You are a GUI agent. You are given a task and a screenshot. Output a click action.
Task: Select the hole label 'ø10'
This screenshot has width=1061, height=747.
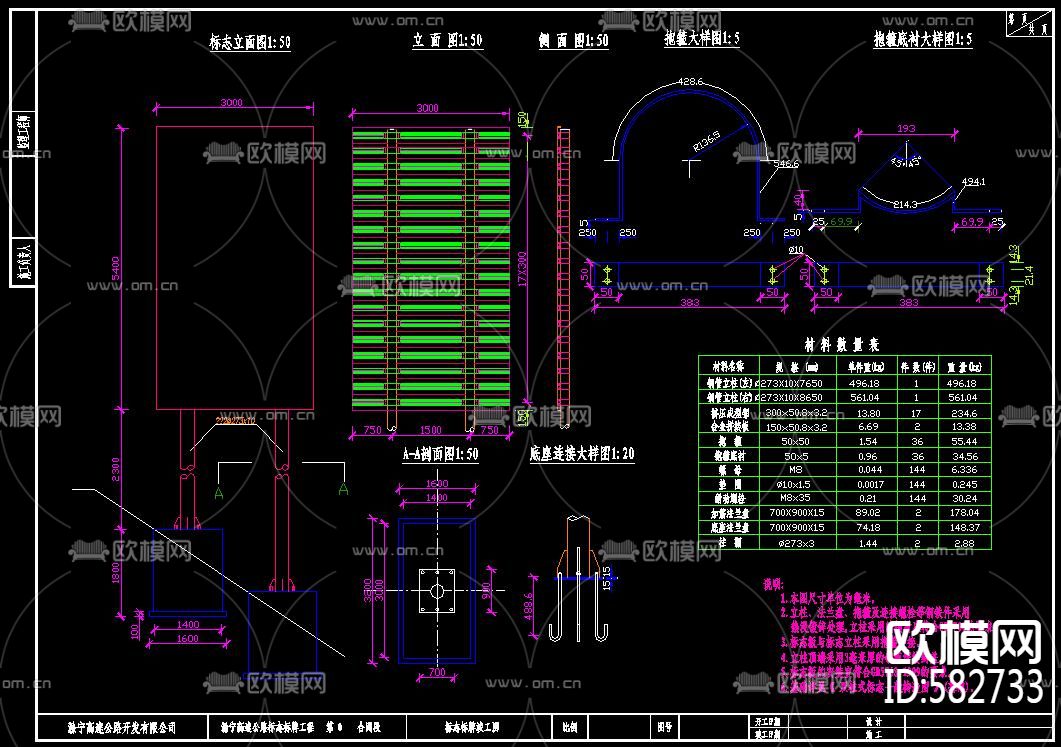[796, 250]
